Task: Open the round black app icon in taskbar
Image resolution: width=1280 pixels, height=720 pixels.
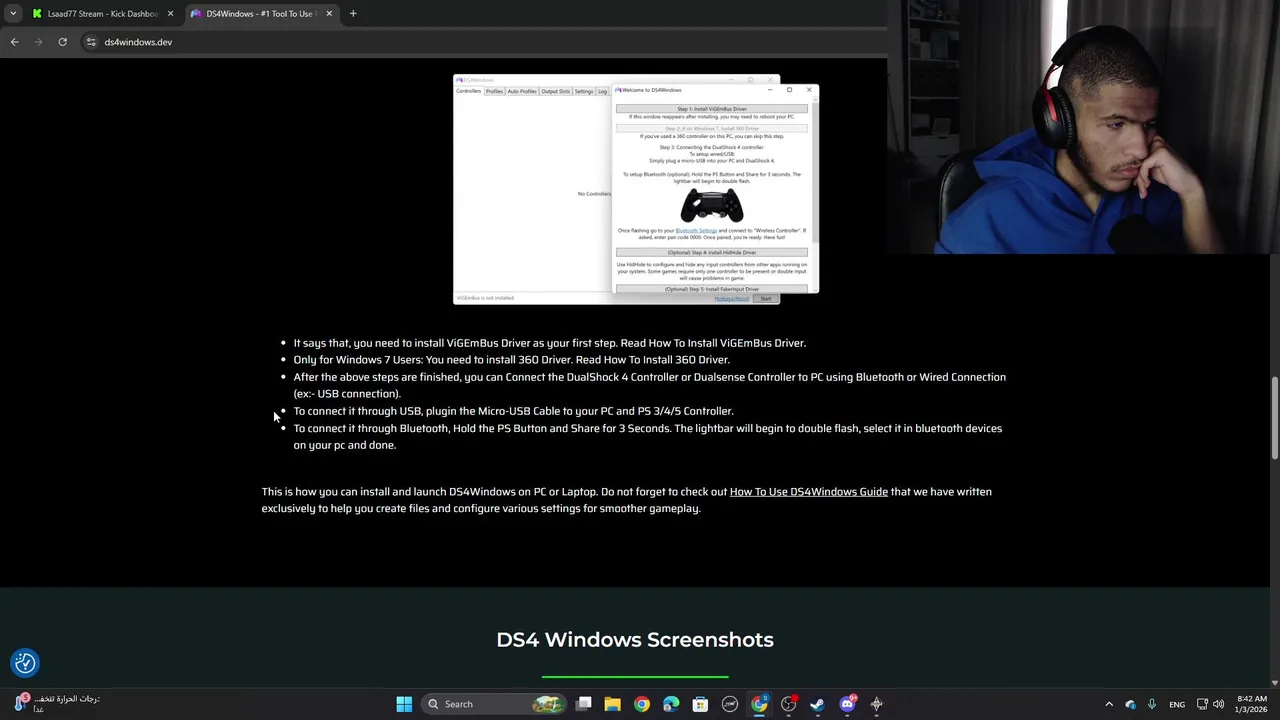Action: point(730,704)
